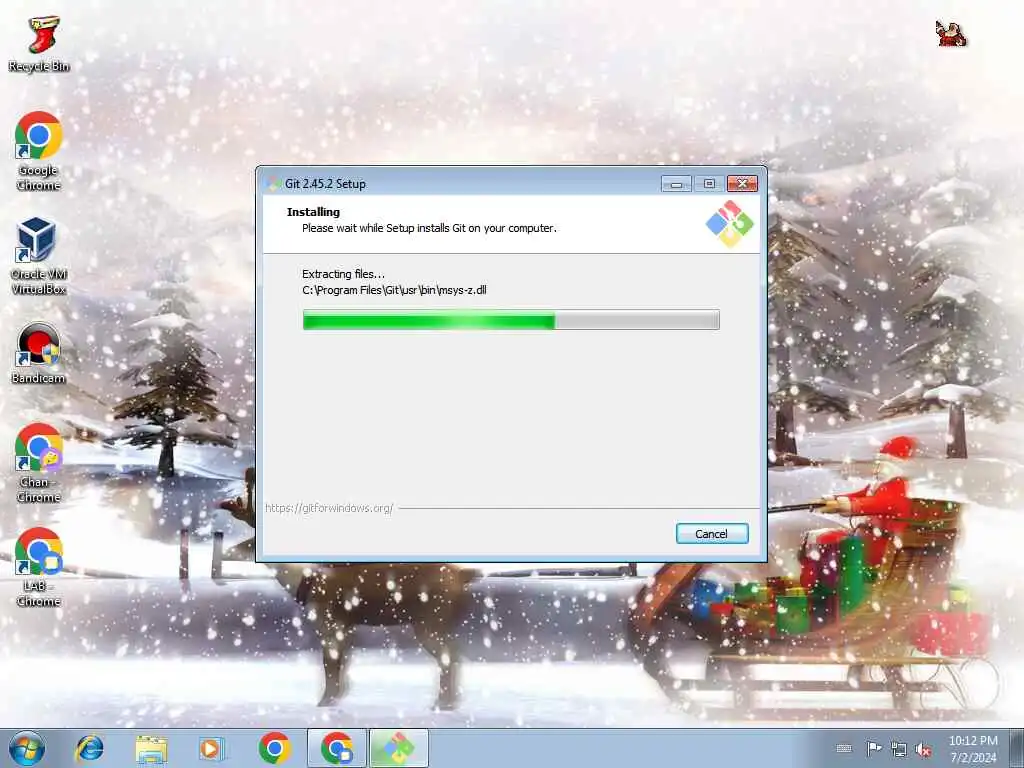The height and width of the screenshot is (768, 1024).
Task: Close the Git 2.45.2 Setup window
Action: tap(743, 184)
